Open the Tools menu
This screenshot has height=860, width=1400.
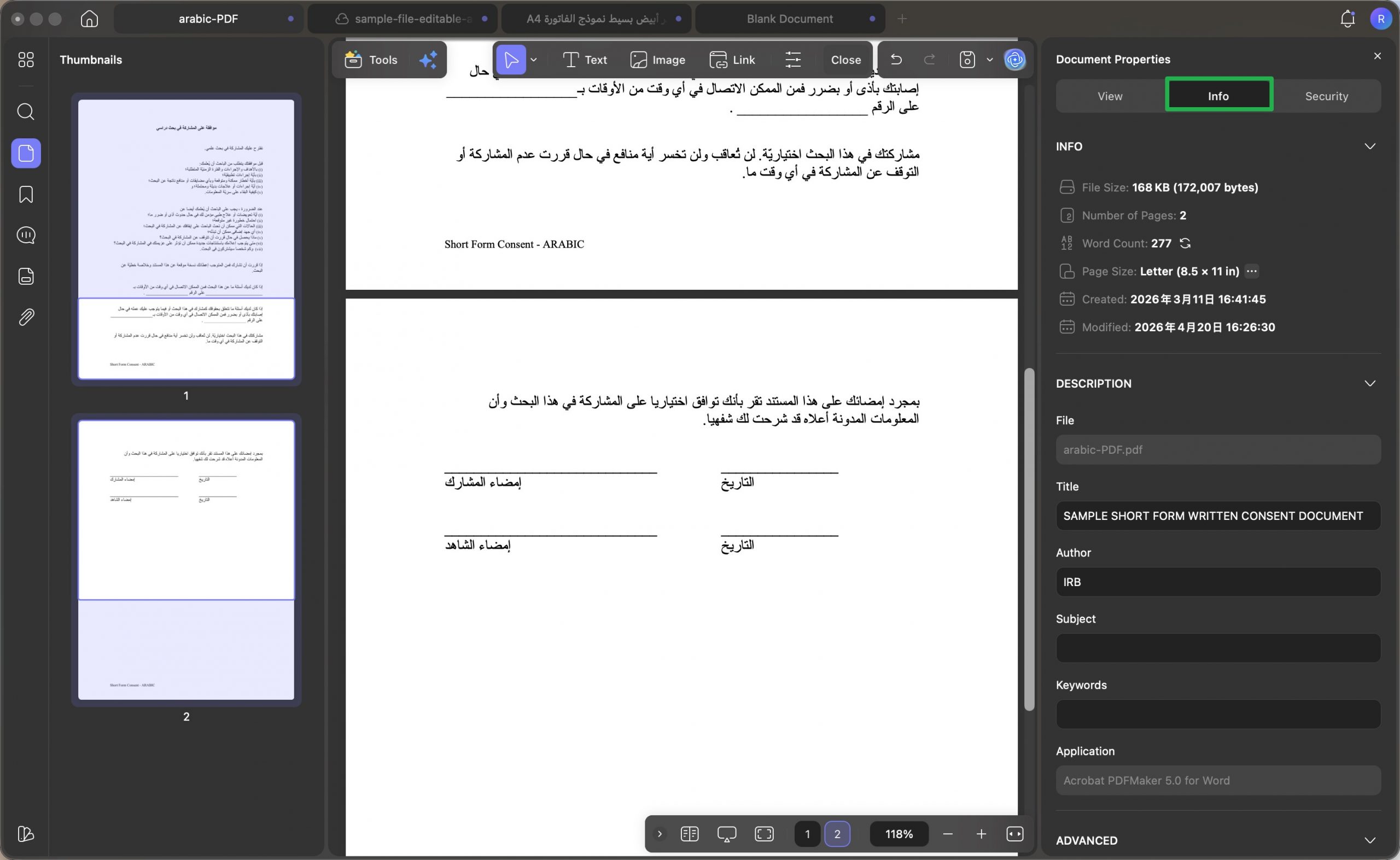click(x=371, y=60)
